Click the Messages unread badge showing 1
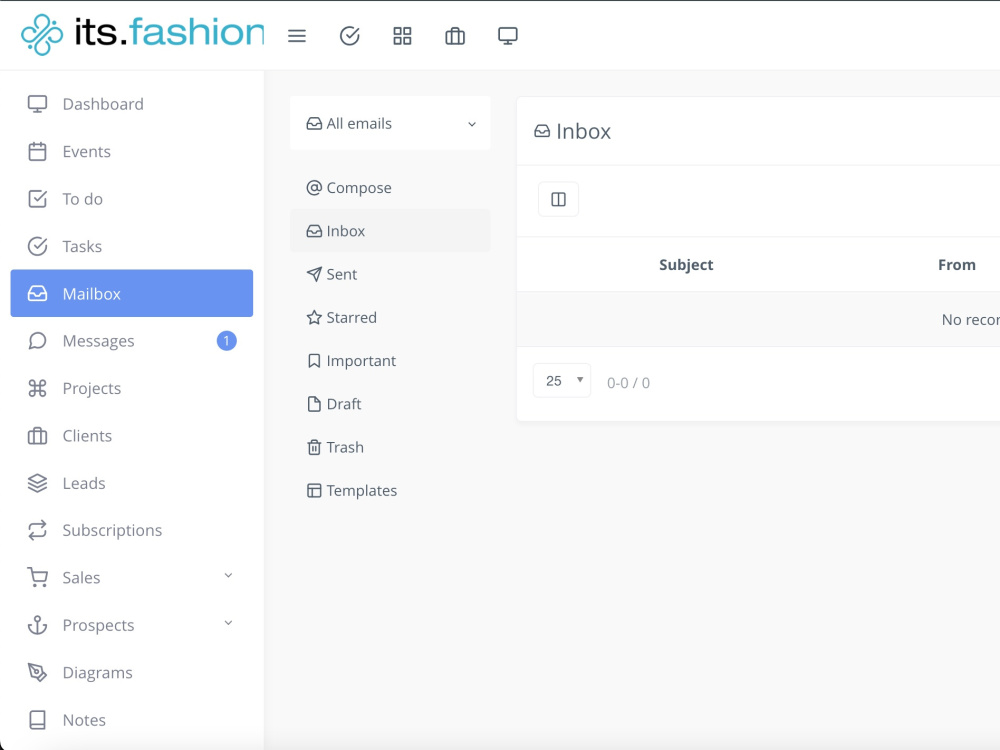1000x750 pixels. (x=226, y=341)
